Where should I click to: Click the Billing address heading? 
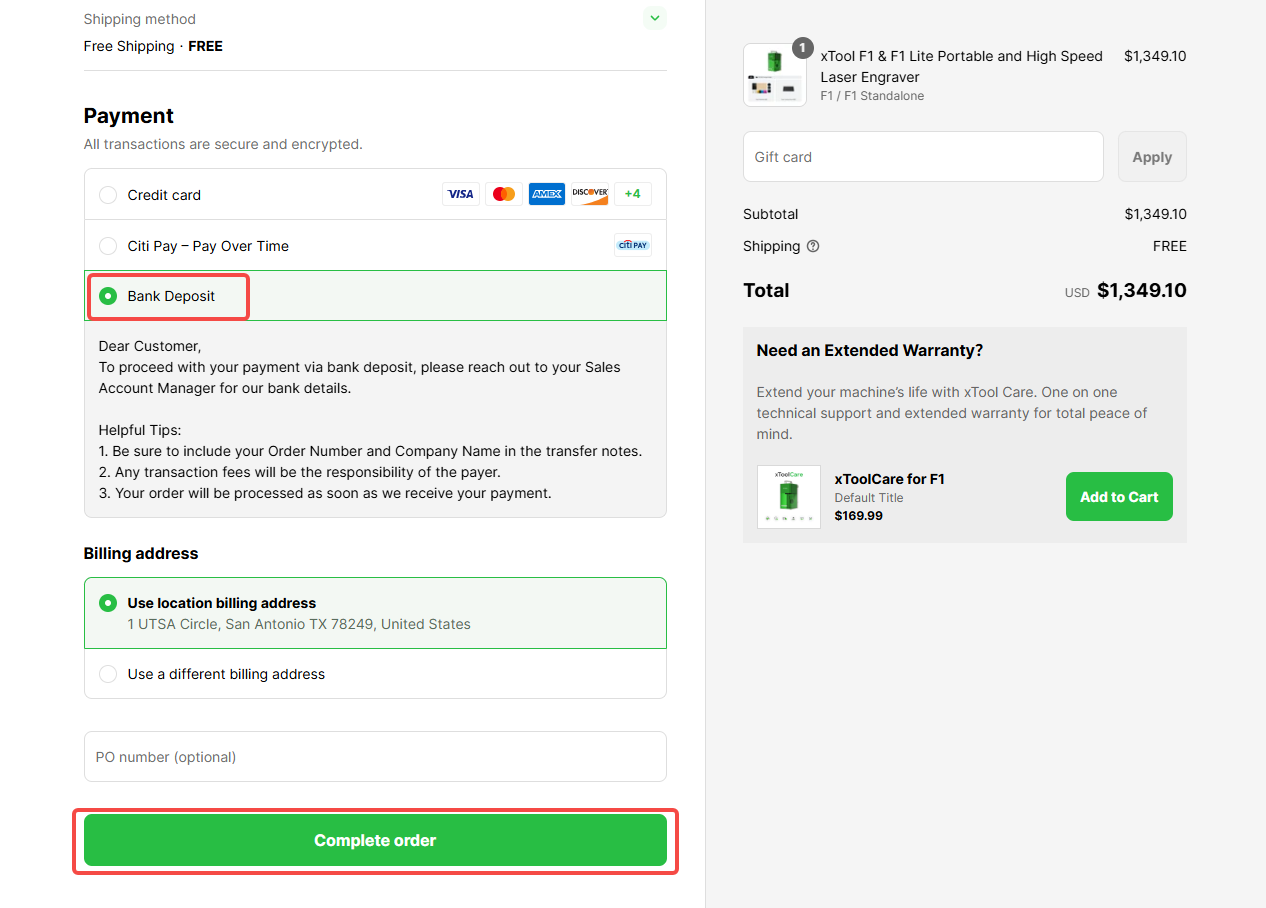coord(141,553)
